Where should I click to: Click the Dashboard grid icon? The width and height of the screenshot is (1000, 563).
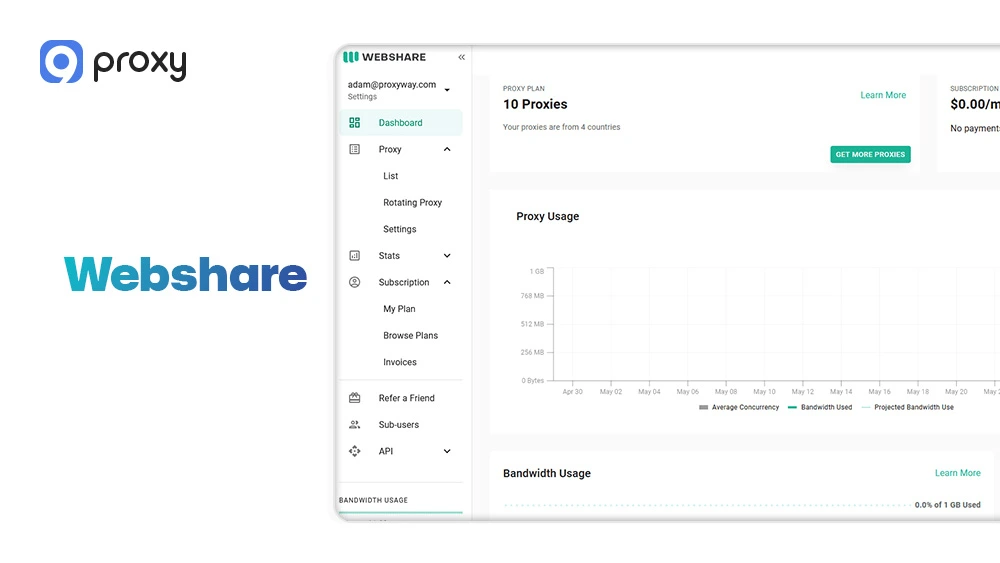(354, 123)
